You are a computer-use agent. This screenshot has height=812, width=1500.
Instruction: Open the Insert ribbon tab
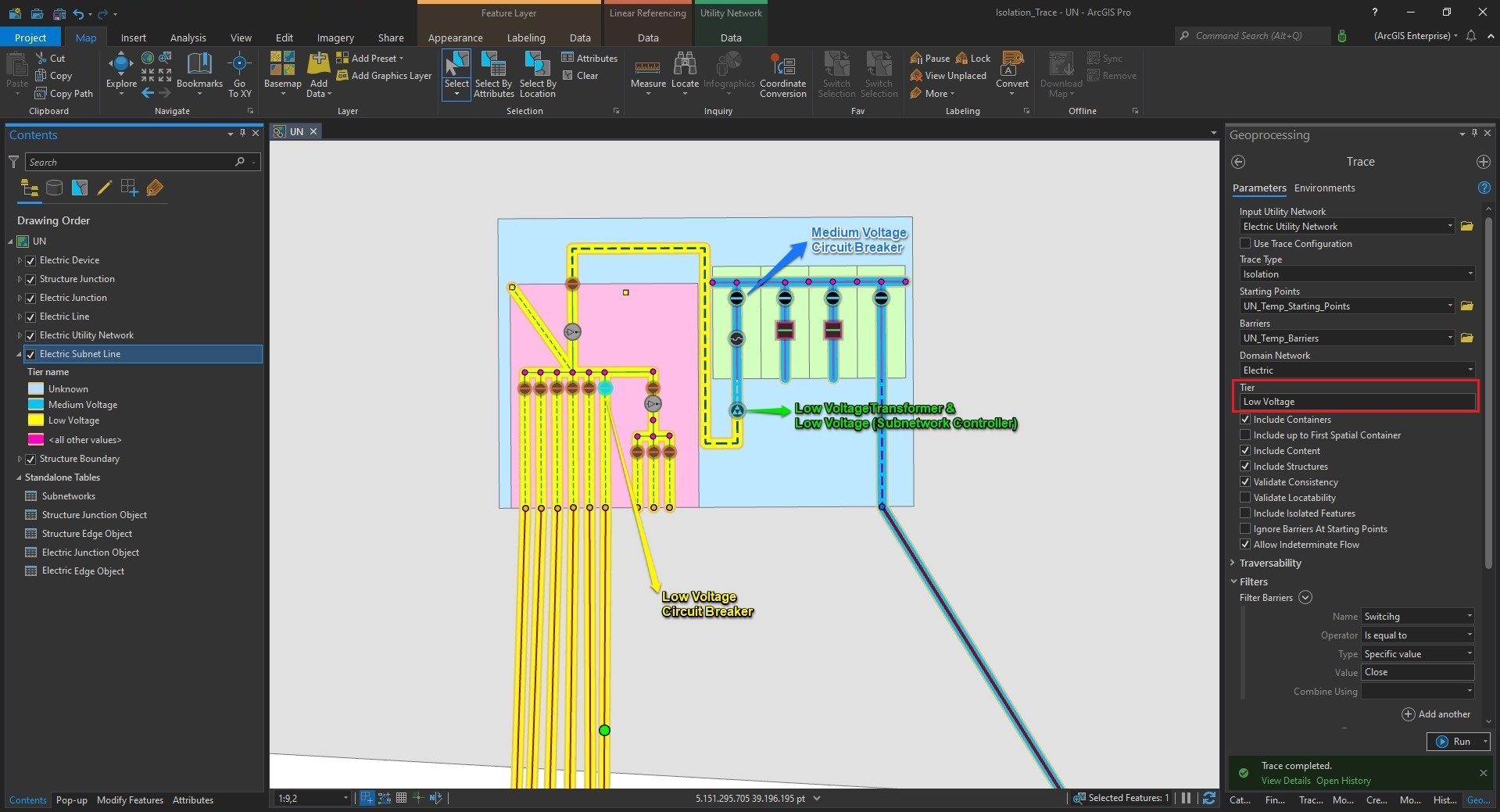click(134, 38)
